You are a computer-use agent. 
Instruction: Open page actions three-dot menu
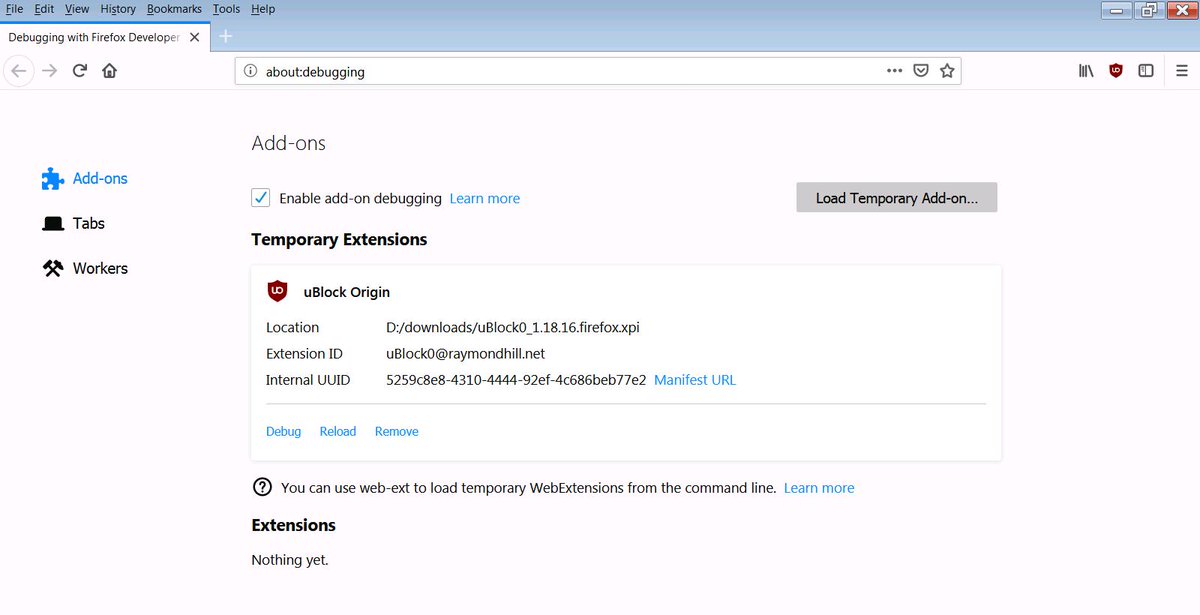coord(895,71)
